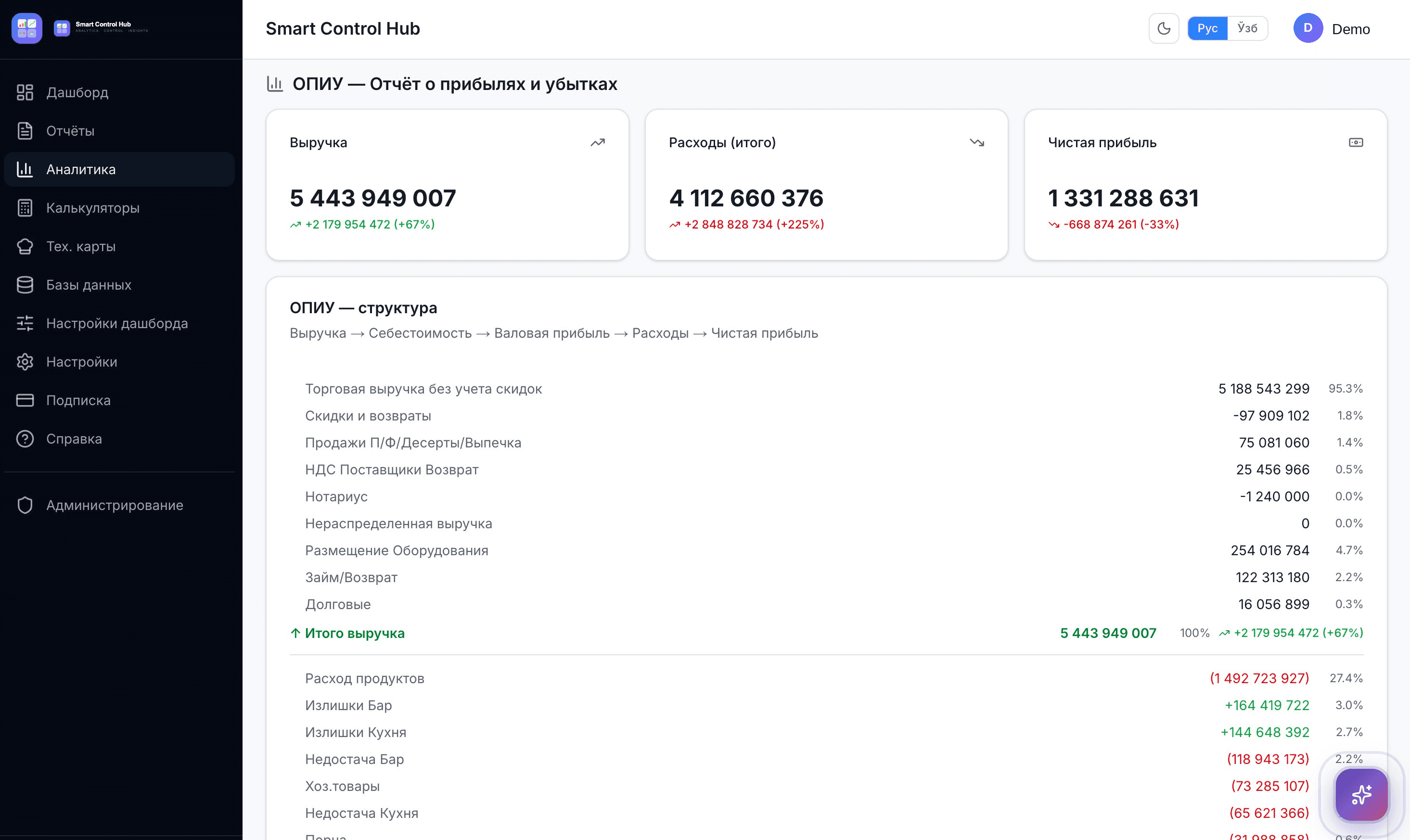Navigate to Тех. карты
1410x840 pixels.
coord(119,246)
